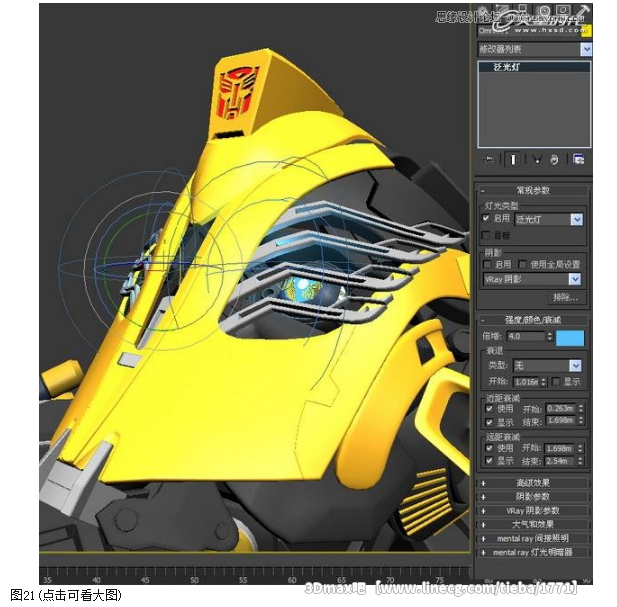Viewport: 617px width, 607px height.
Task: Open the Hierarchy panel tab
Action: [523, 10]
